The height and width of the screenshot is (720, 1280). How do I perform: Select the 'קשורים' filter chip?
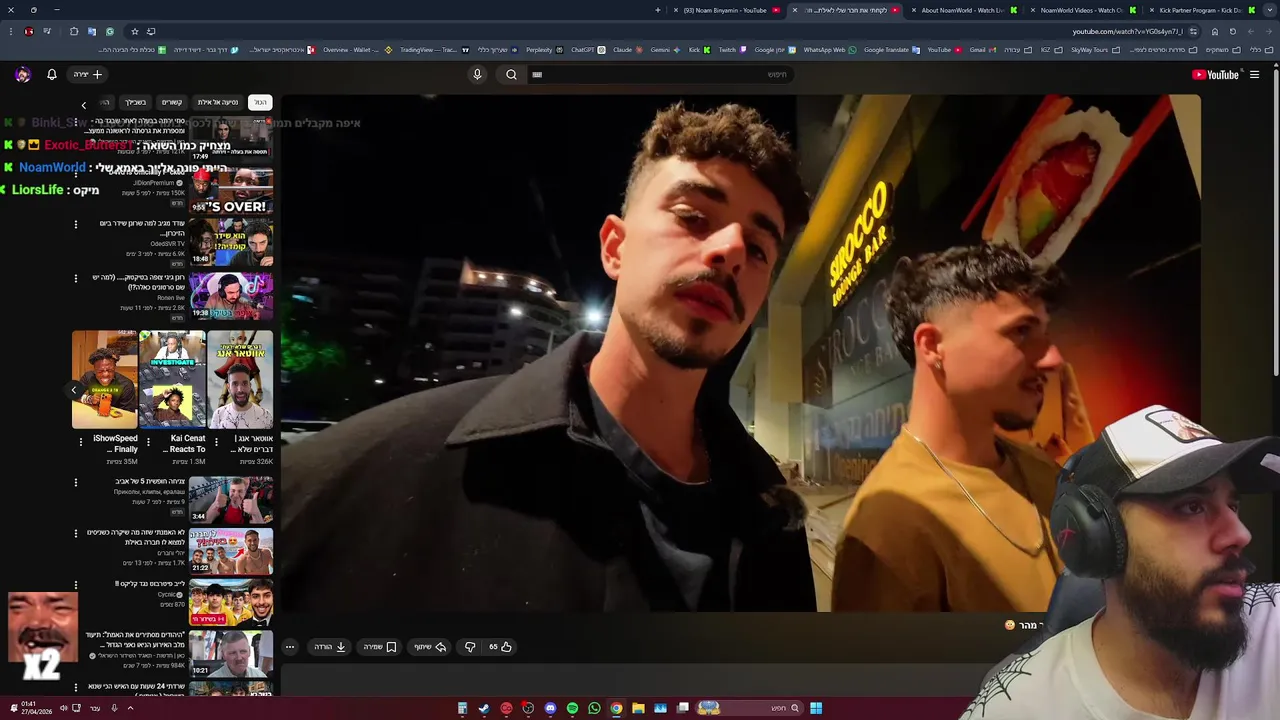pos(172,102)
